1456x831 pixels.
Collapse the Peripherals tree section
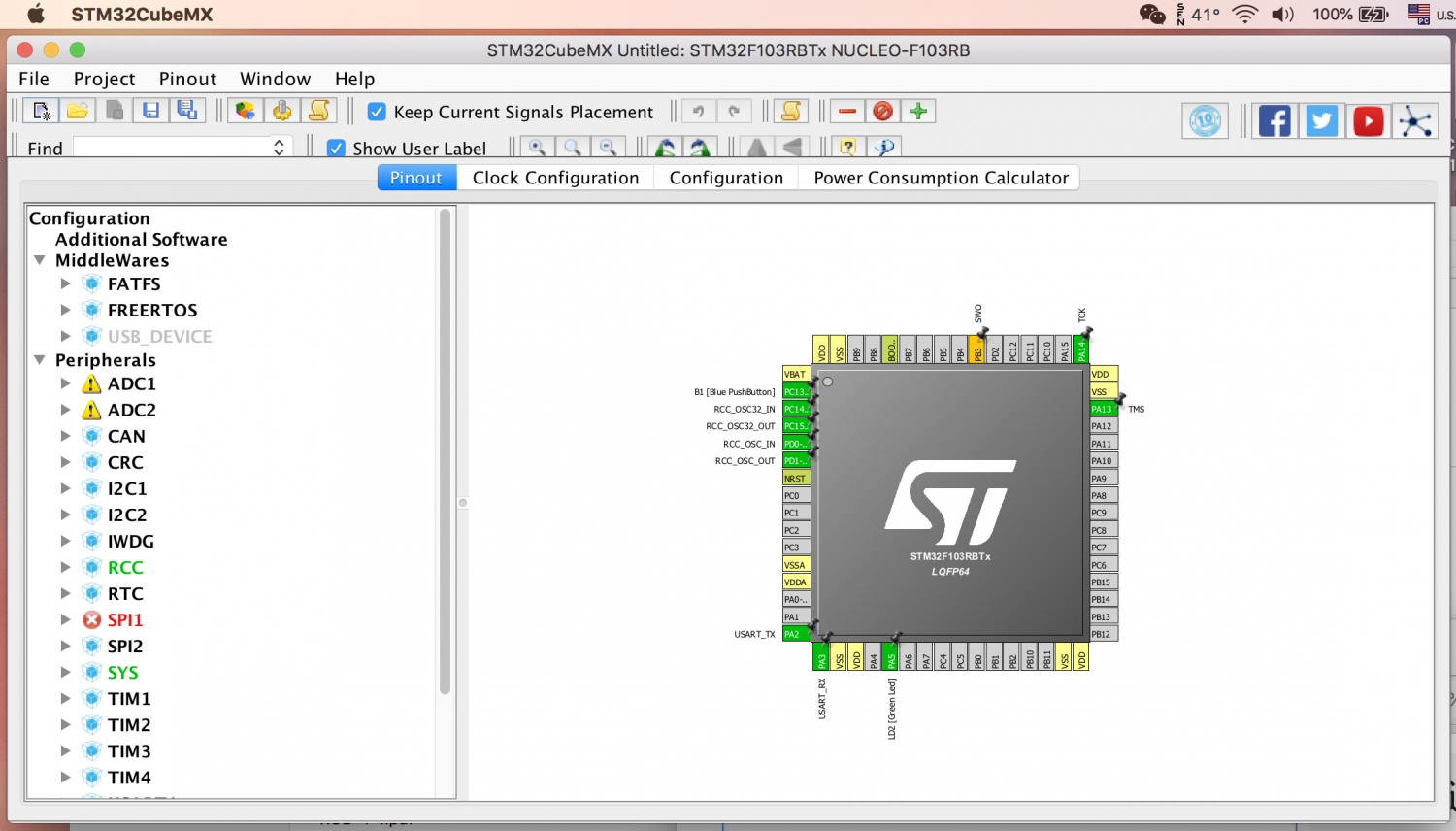[x=40, y=359]
